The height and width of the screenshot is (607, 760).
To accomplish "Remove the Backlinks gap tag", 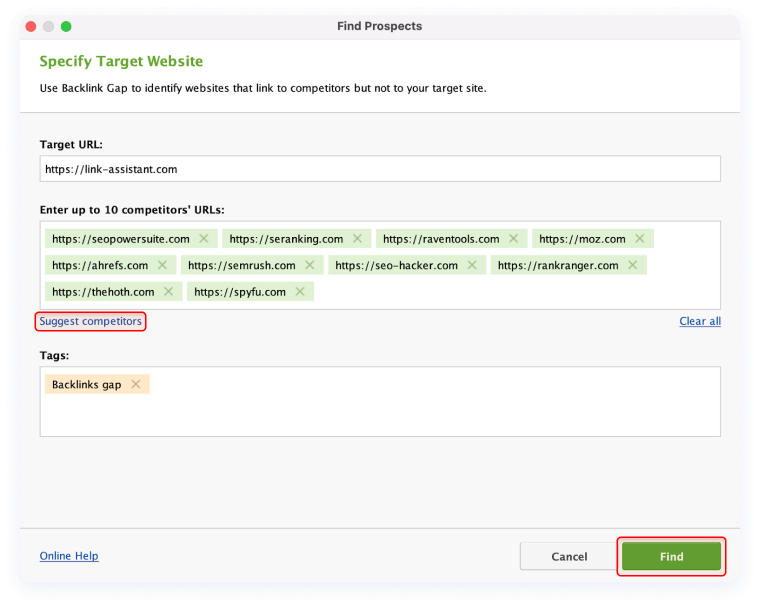I will (x=136, y=384).
